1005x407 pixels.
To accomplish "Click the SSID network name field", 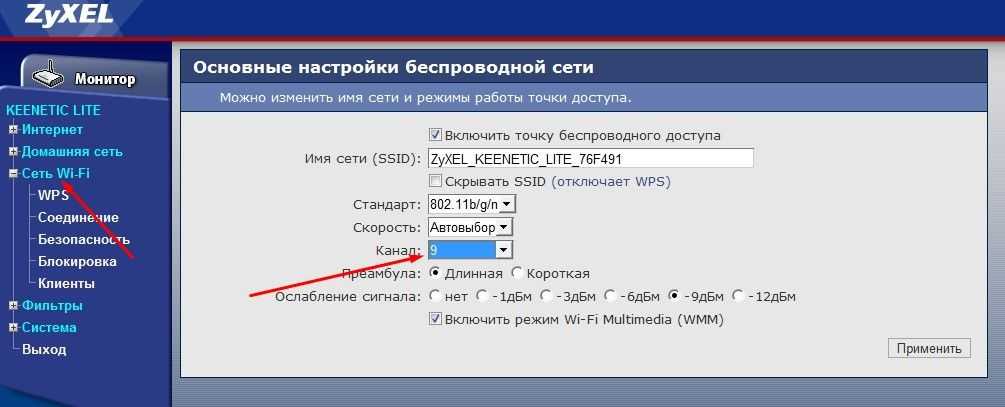I will point(589,158).
